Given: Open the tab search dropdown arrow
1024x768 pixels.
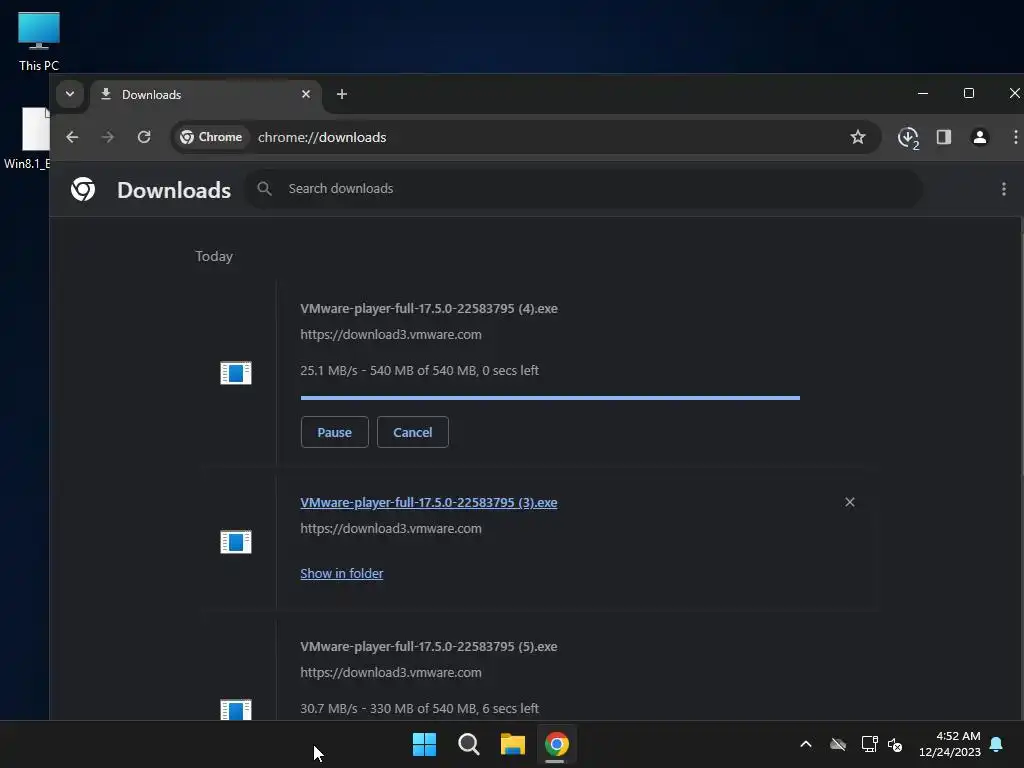Looking at the screenshot, I should [x=69, y=94].
